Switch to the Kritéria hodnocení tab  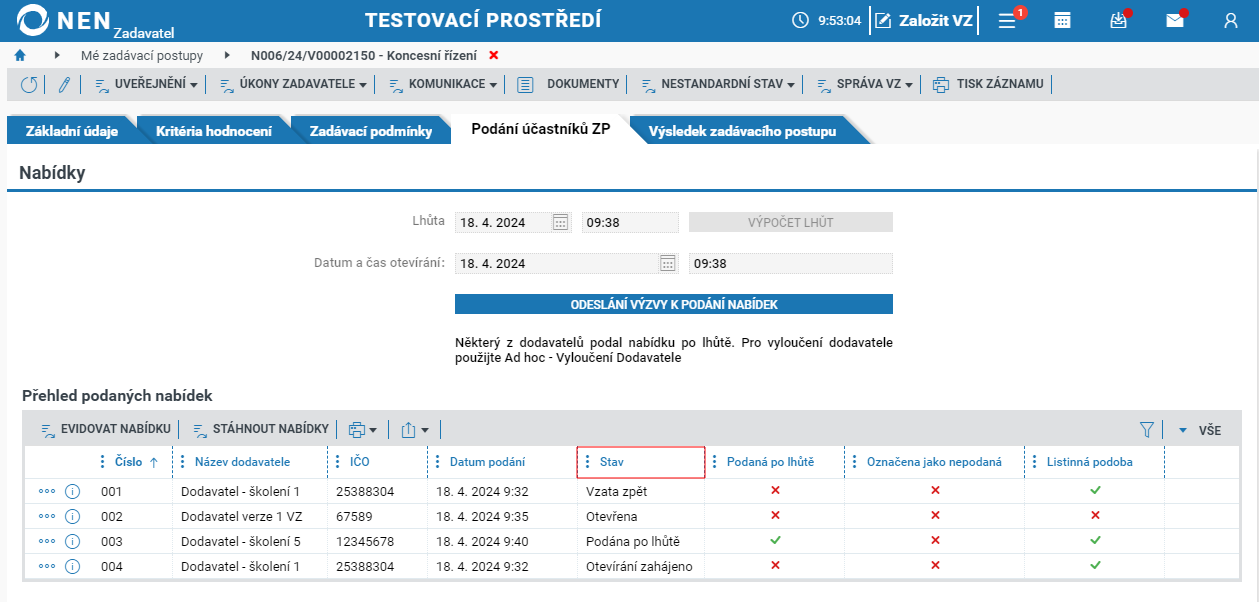pyautogui.click(x=213, y=131)
